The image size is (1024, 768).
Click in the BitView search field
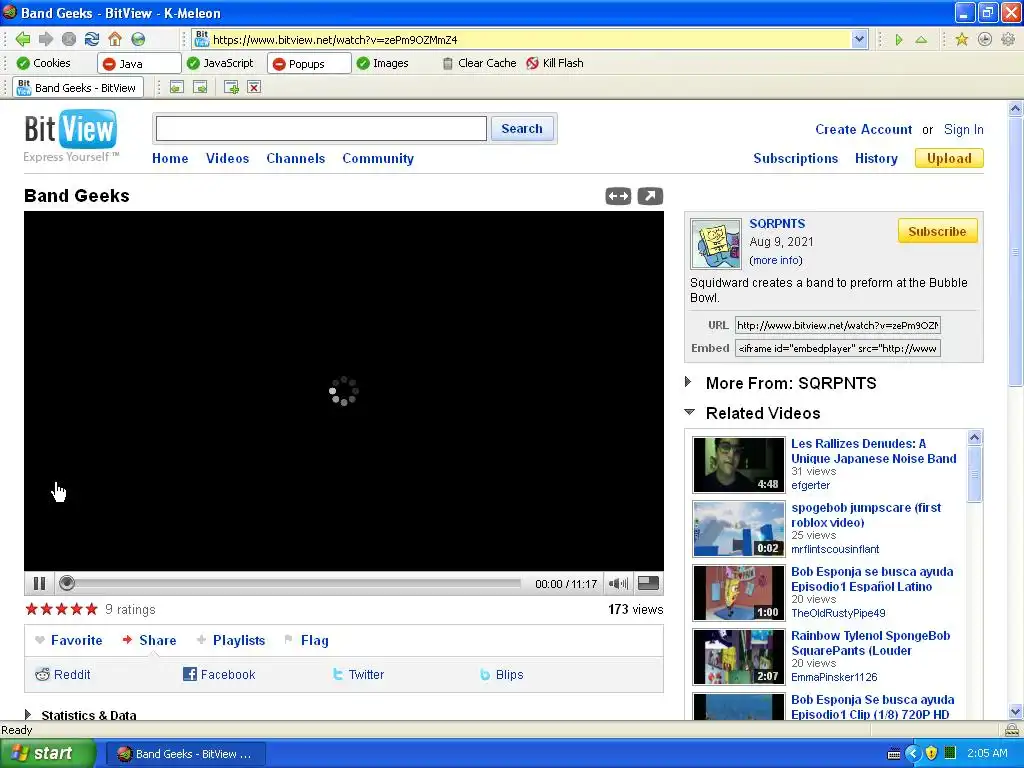321,129
